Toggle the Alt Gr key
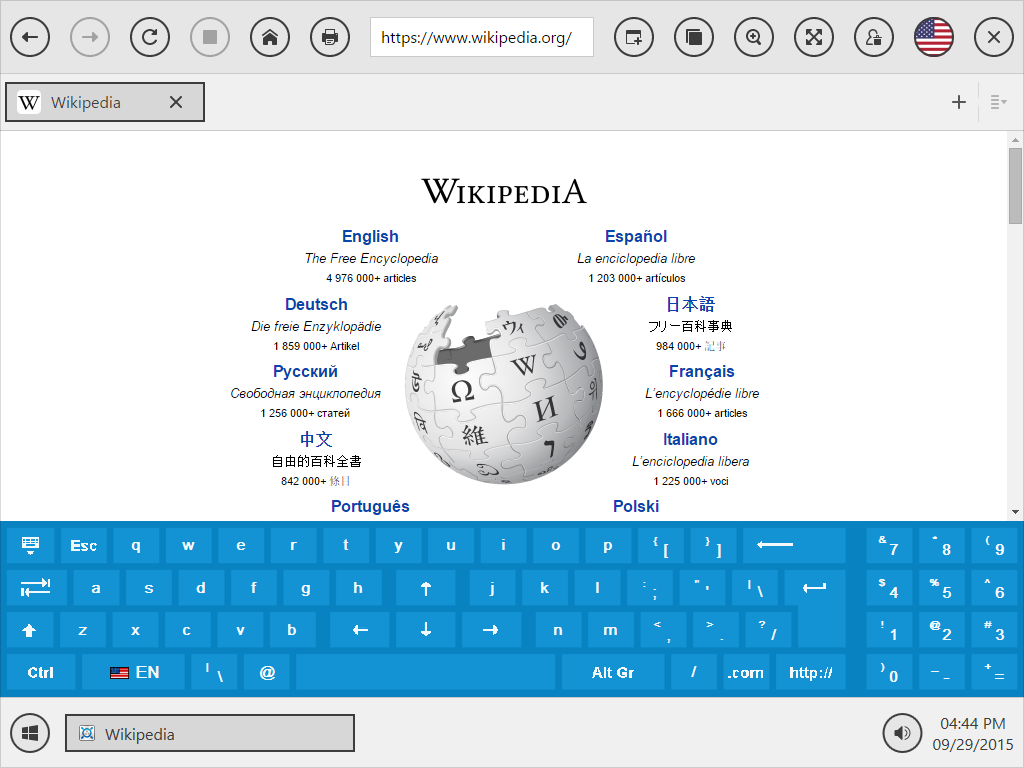Viewport: 1024px width, 768px height. click(x=612, y=673)
